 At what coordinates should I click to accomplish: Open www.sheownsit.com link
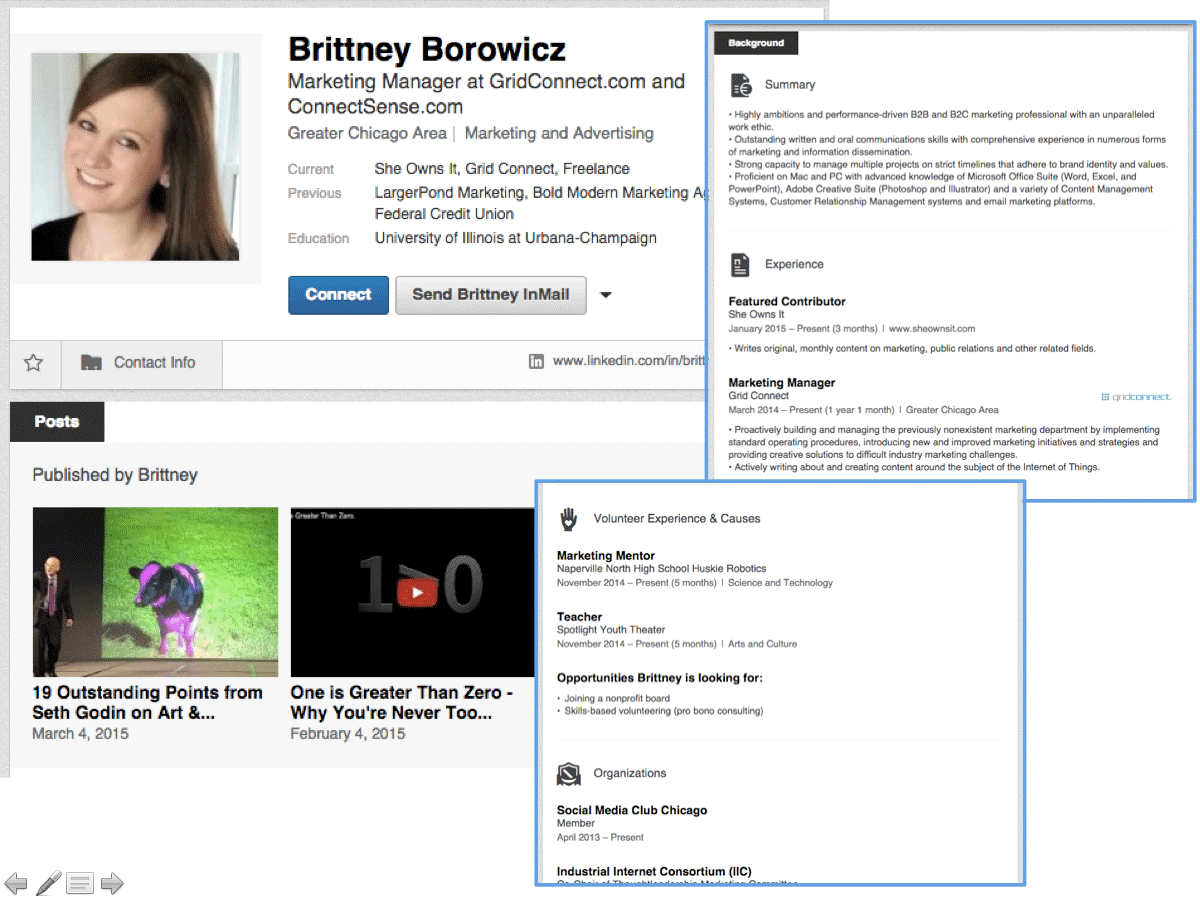coord(932,328)
